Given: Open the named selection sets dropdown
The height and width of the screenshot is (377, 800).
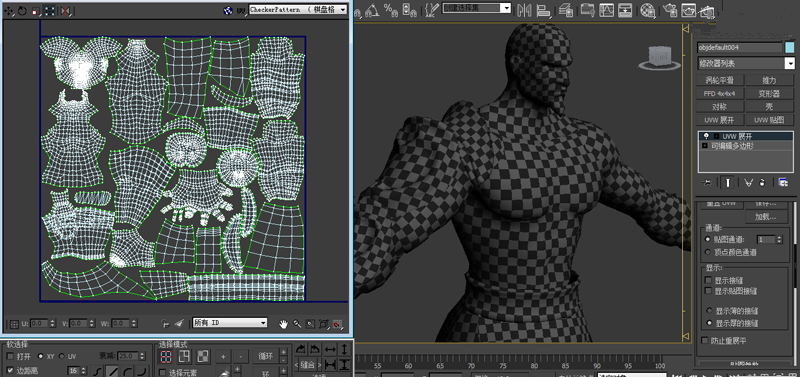Looking at the screenshot, I should [477, 8].
